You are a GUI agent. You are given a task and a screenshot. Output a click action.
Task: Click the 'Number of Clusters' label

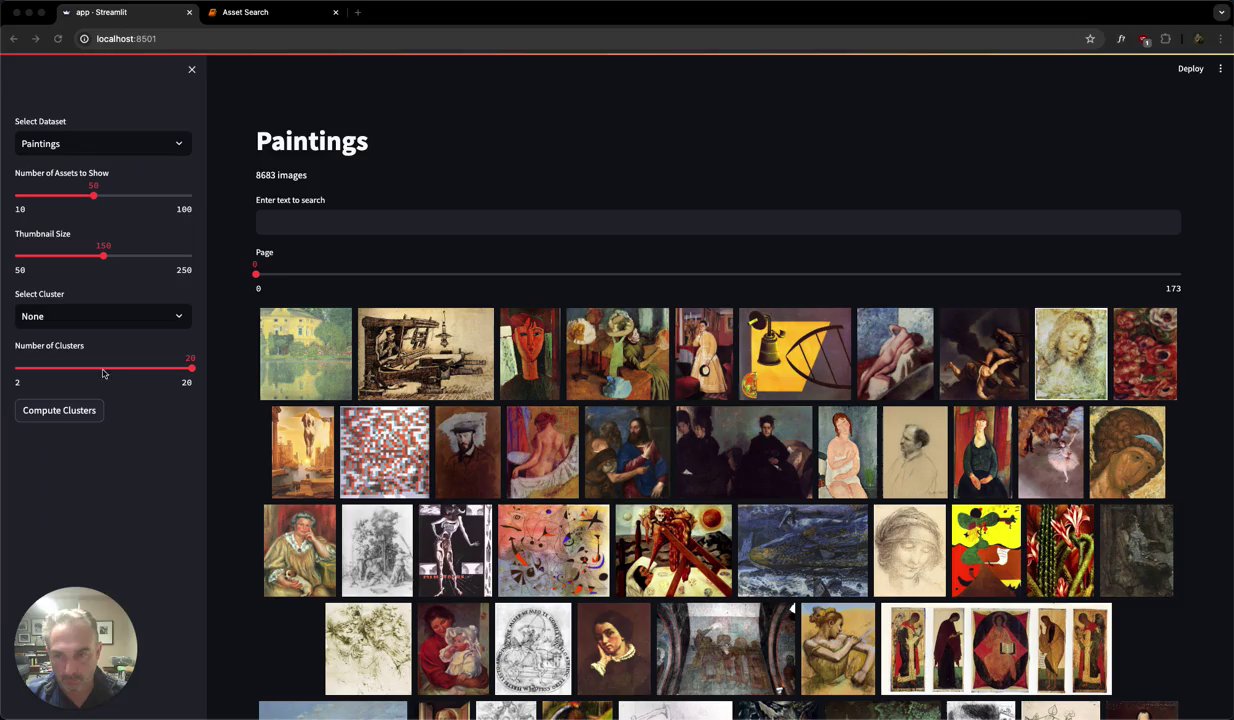click(49, 345)
